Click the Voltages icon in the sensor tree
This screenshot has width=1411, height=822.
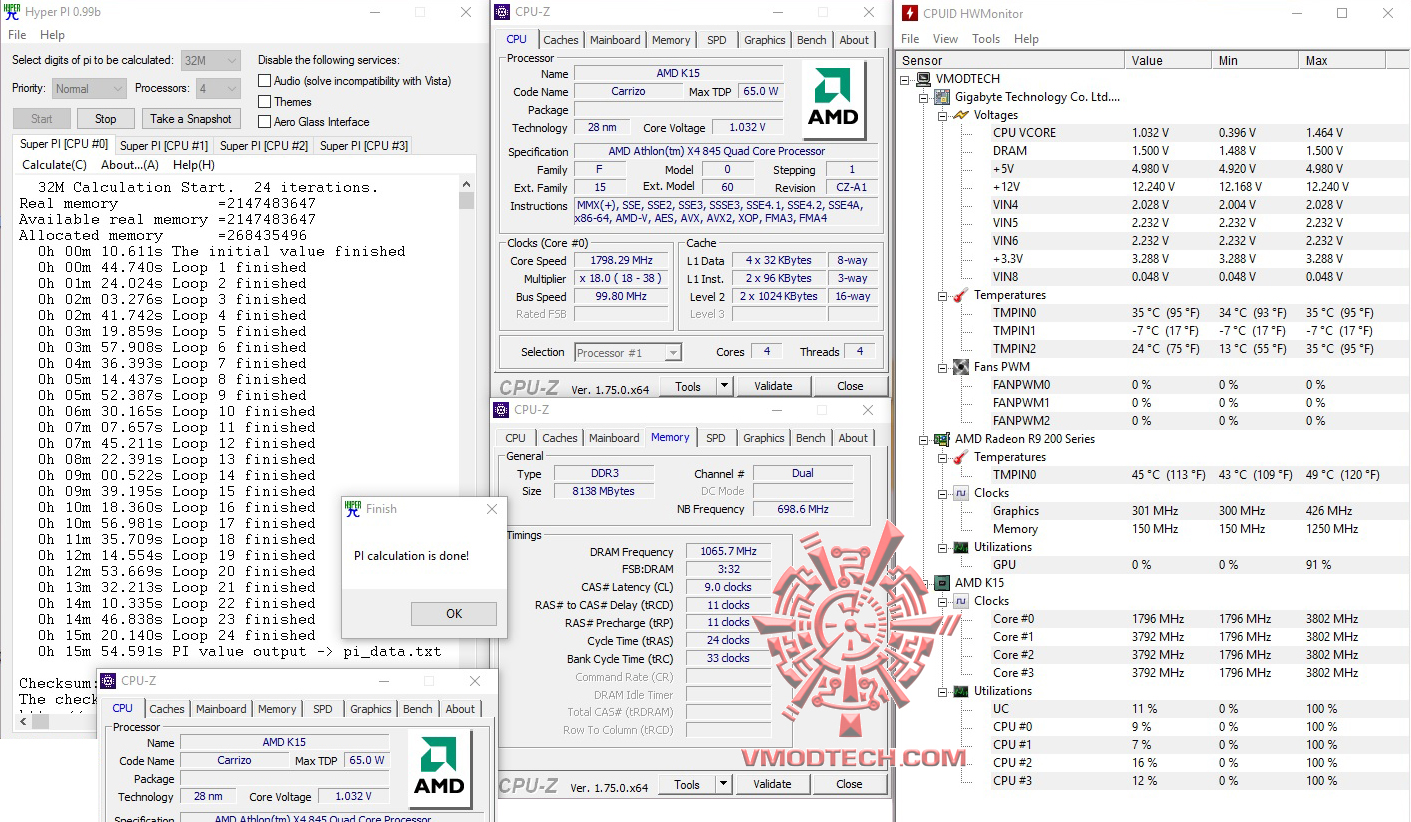pos(961,115)
